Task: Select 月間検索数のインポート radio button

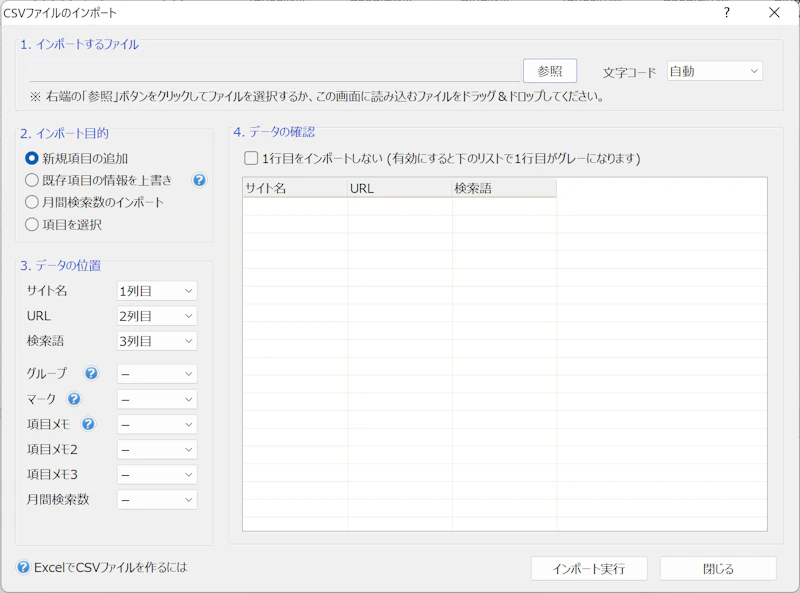Action: 32,202
